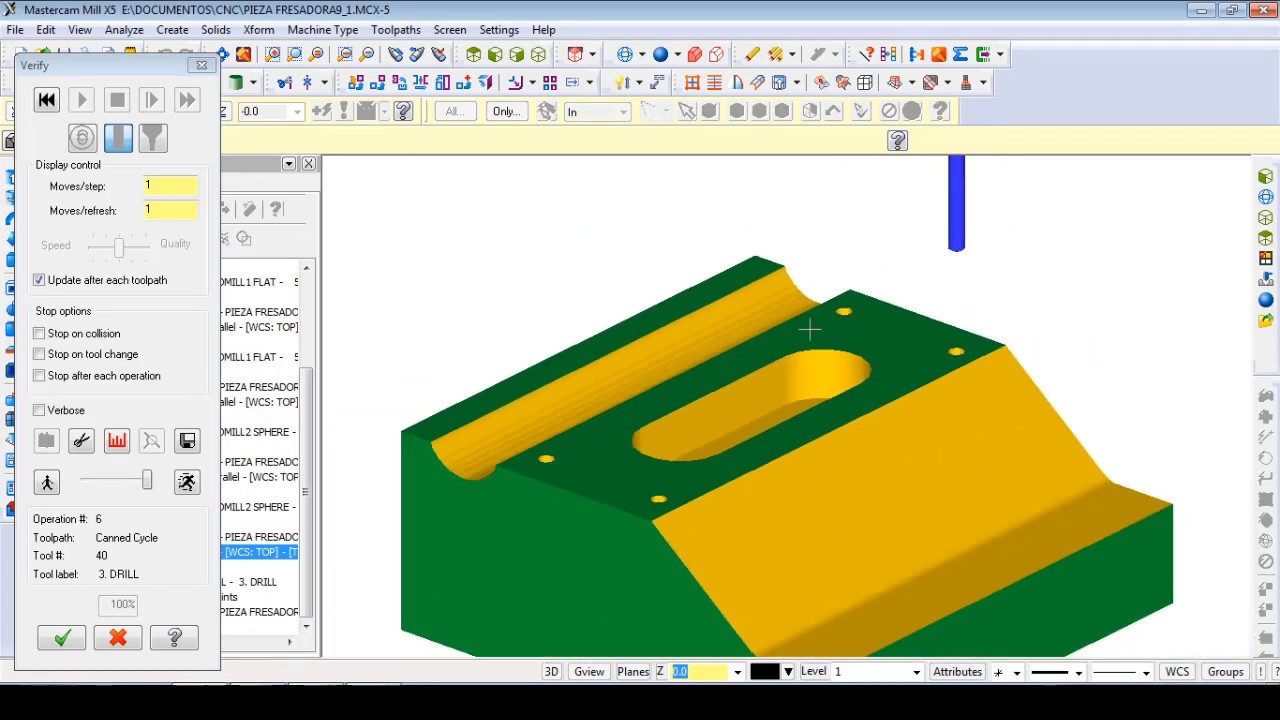Open verify configuration with wrench-pliers icon
The width and height of the screenshot is (1280, 720).
82,441
